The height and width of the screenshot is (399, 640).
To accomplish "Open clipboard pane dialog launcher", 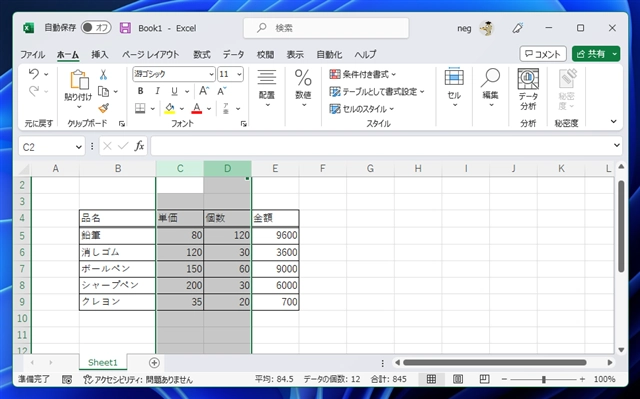I will click(x=122, y=124).
